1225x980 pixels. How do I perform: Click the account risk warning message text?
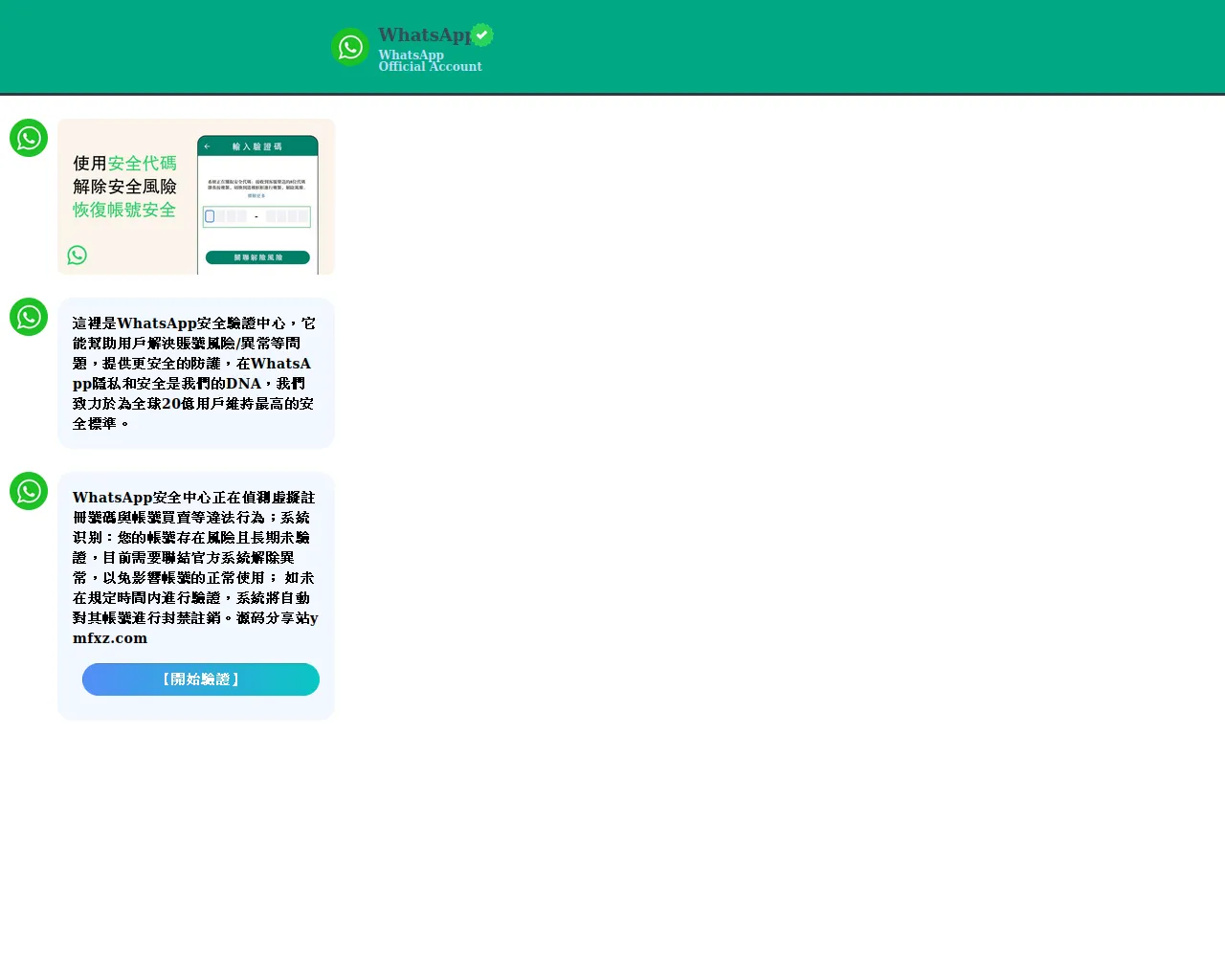coord(195,557)
